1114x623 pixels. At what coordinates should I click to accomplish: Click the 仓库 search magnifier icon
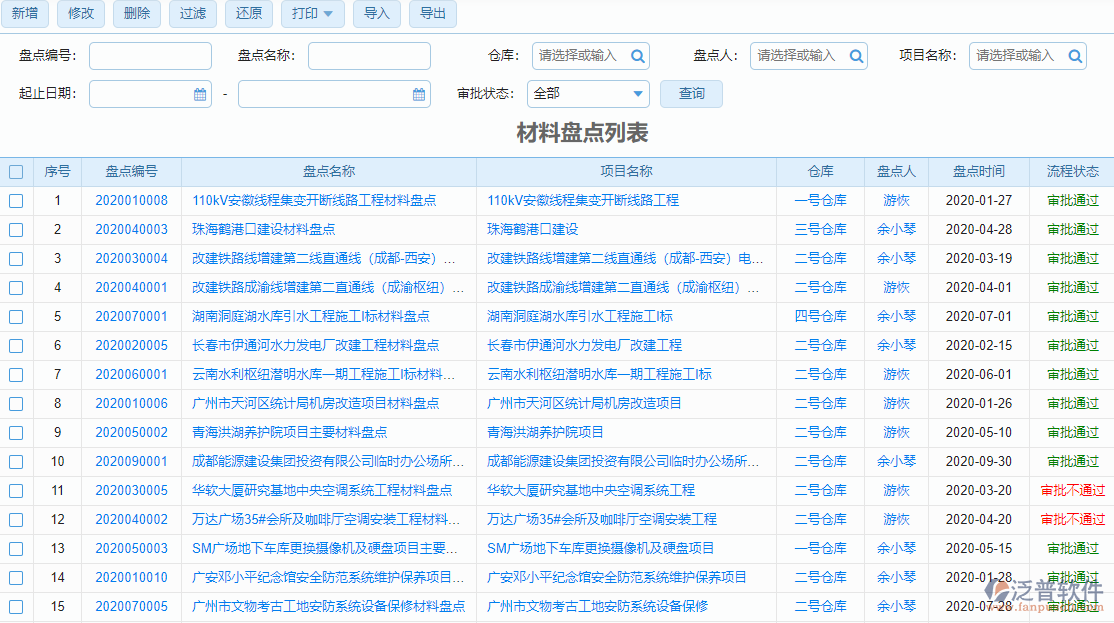(637, 56)
